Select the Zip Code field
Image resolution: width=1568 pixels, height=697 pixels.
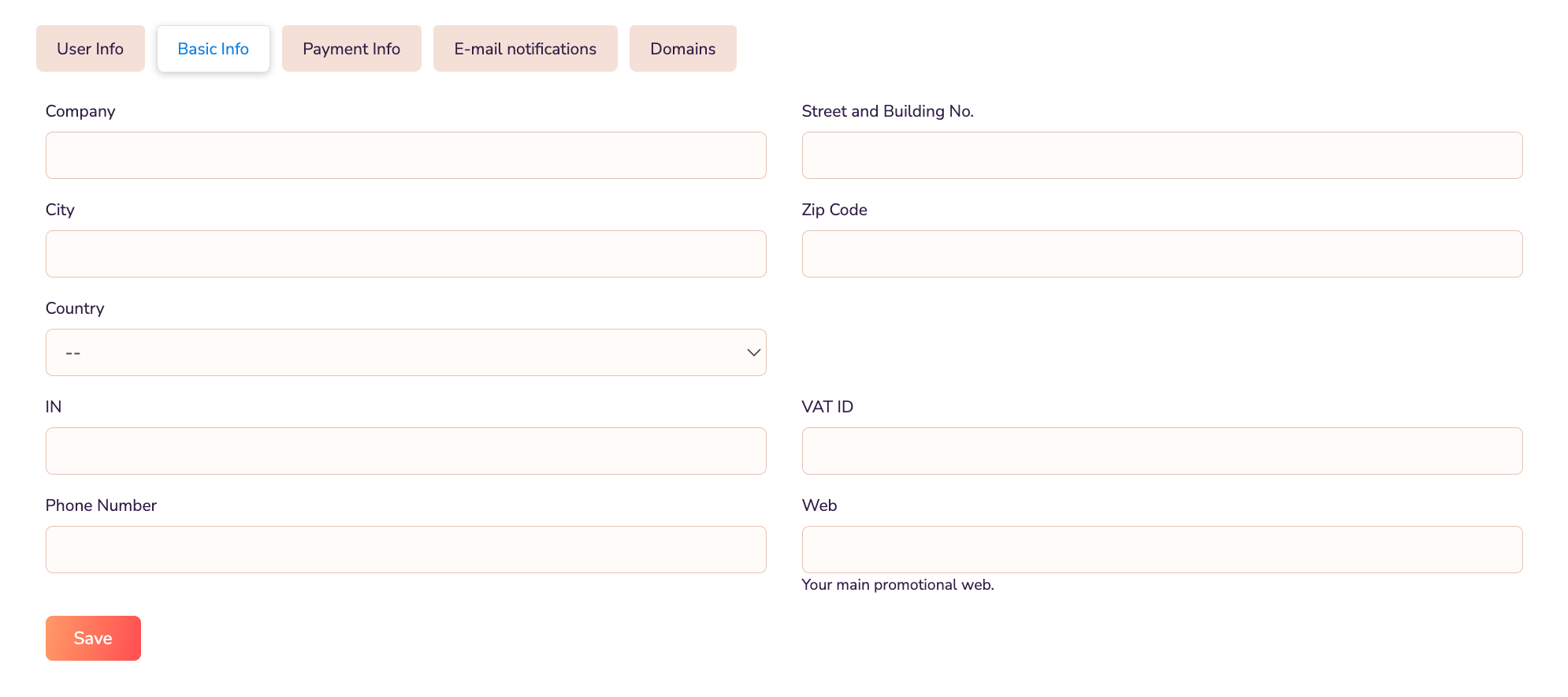point(1161,254)
